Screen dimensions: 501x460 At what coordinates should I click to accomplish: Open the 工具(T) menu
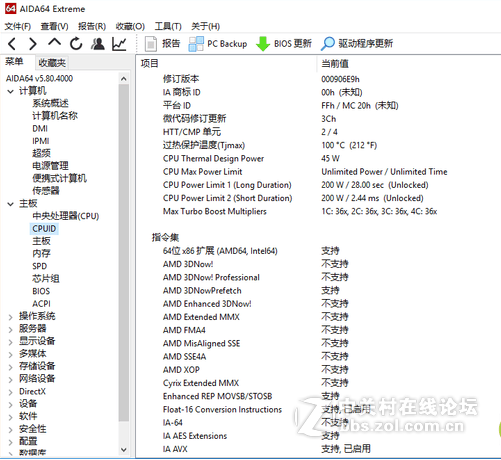pyautogui.click(x=168, y=26)
